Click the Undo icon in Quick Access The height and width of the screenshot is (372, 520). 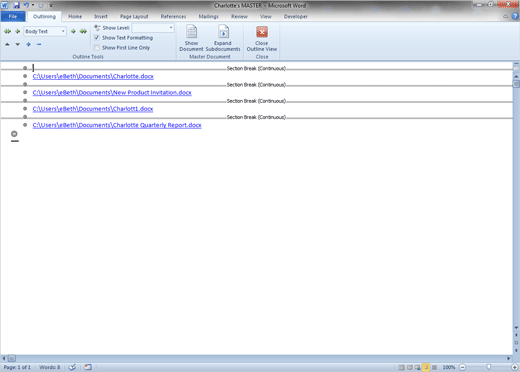(x=26, y=5)
